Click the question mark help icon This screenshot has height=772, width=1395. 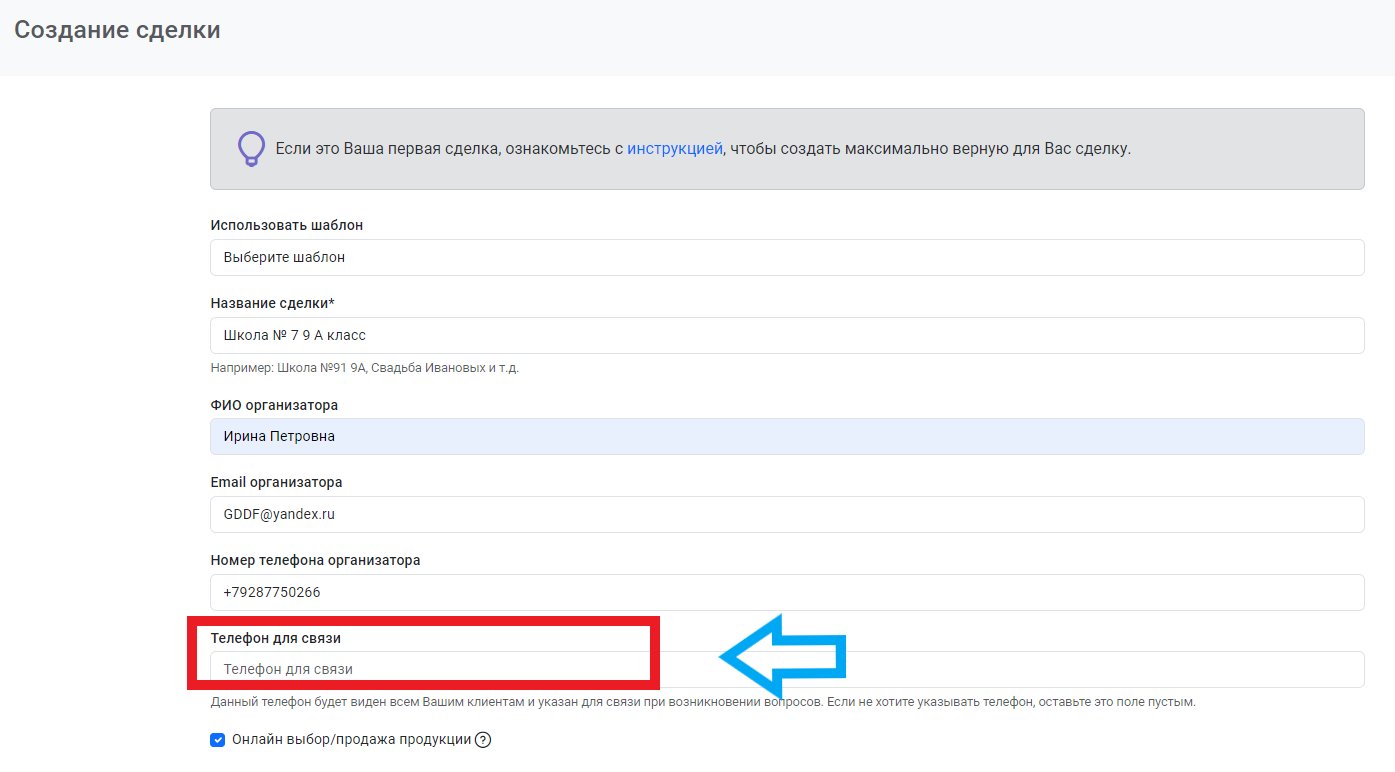pos(483,740)
